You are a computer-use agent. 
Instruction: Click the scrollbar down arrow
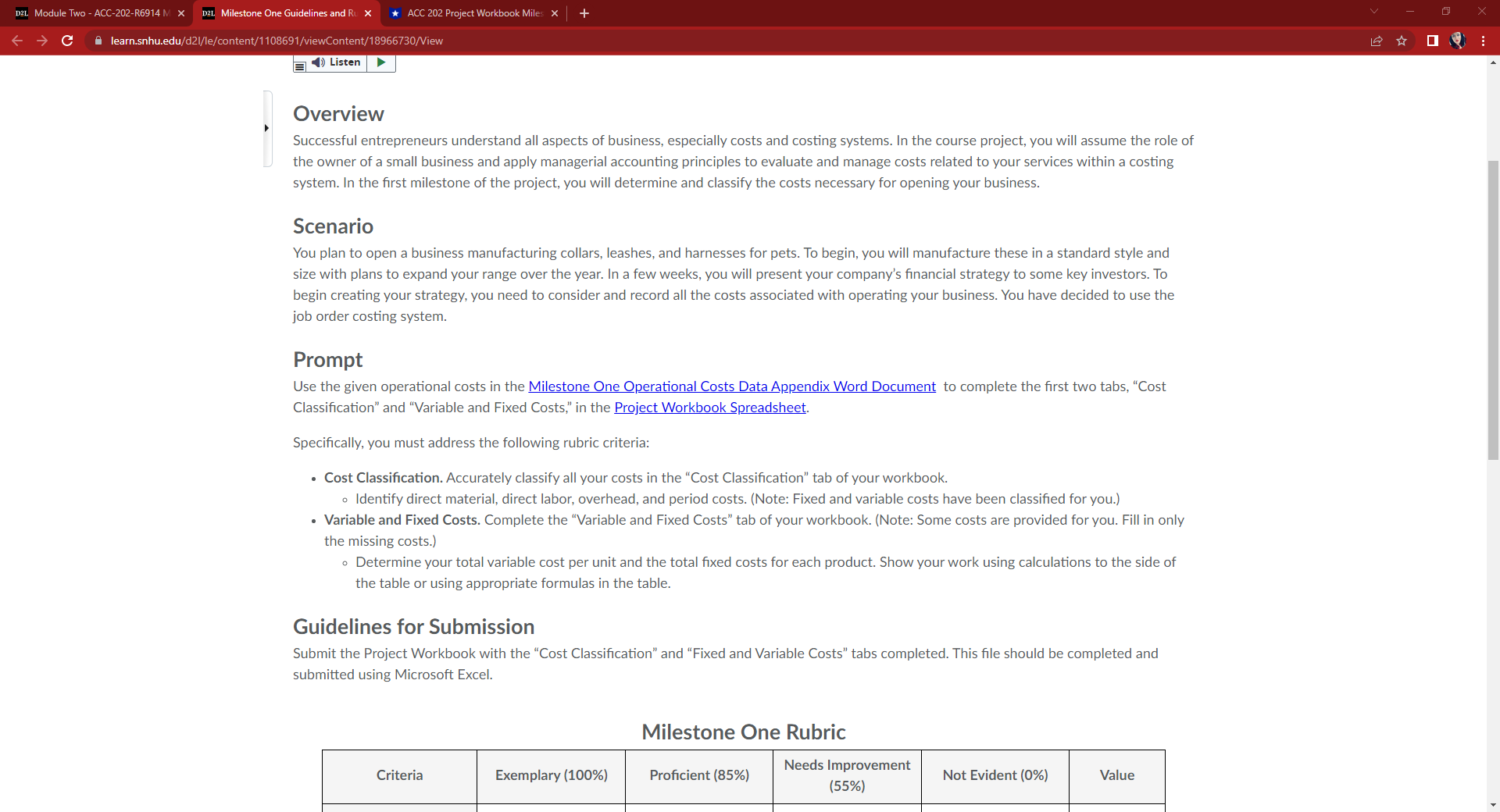pyautogui.click(x=1493, y=805)
